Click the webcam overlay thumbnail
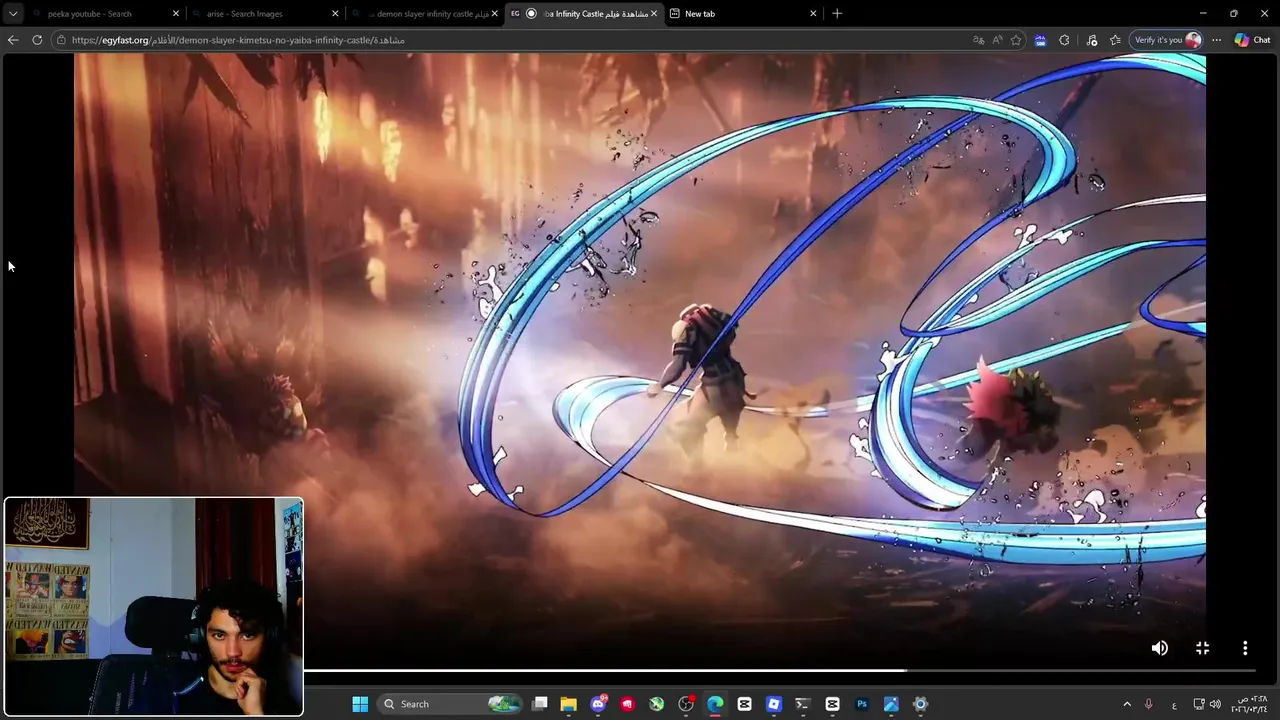 pyautogui.click(x=154, y=607)
